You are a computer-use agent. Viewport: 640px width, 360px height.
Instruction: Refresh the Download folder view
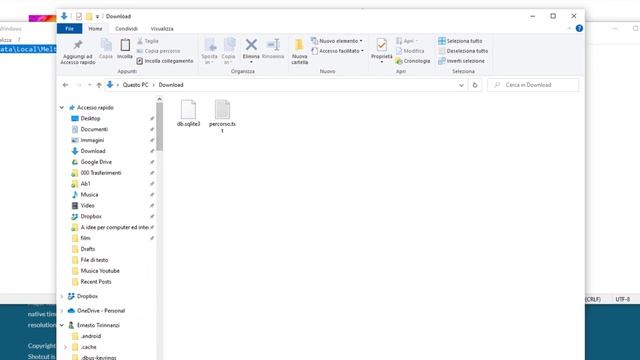[x=475, y=85]
